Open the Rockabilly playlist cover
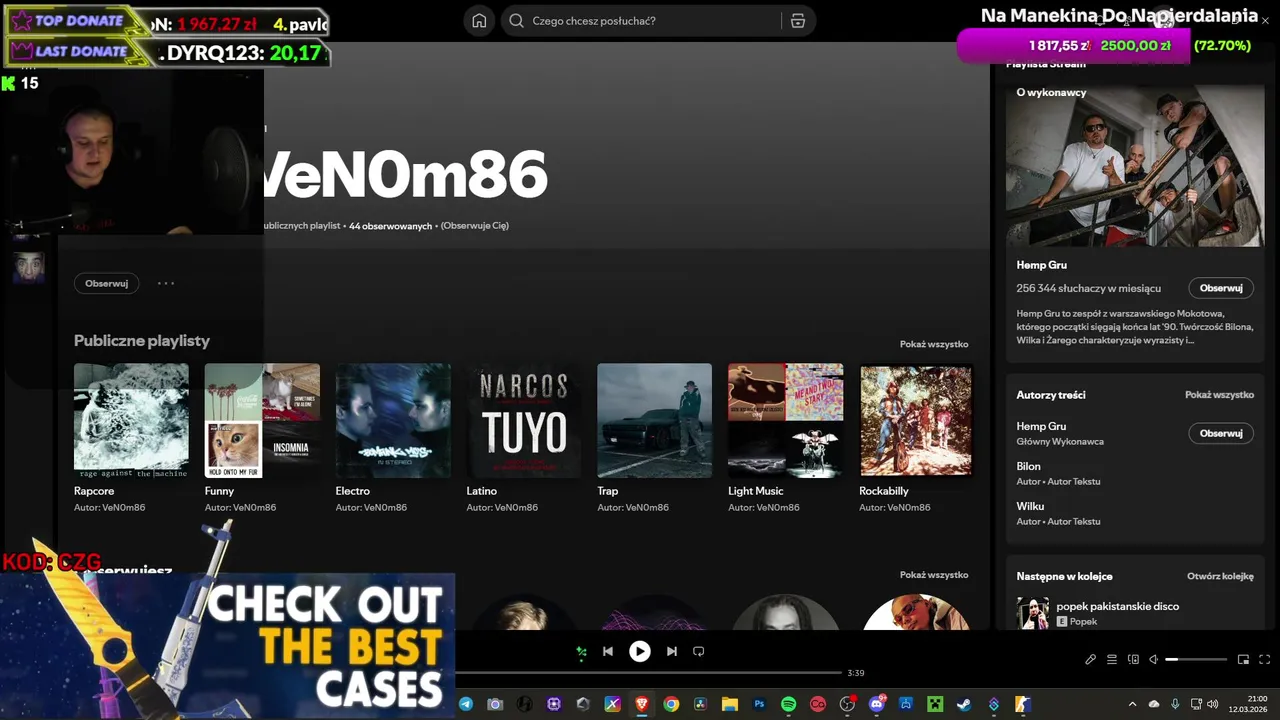This screenshot has width=1280, height=720. pos(916,420)
